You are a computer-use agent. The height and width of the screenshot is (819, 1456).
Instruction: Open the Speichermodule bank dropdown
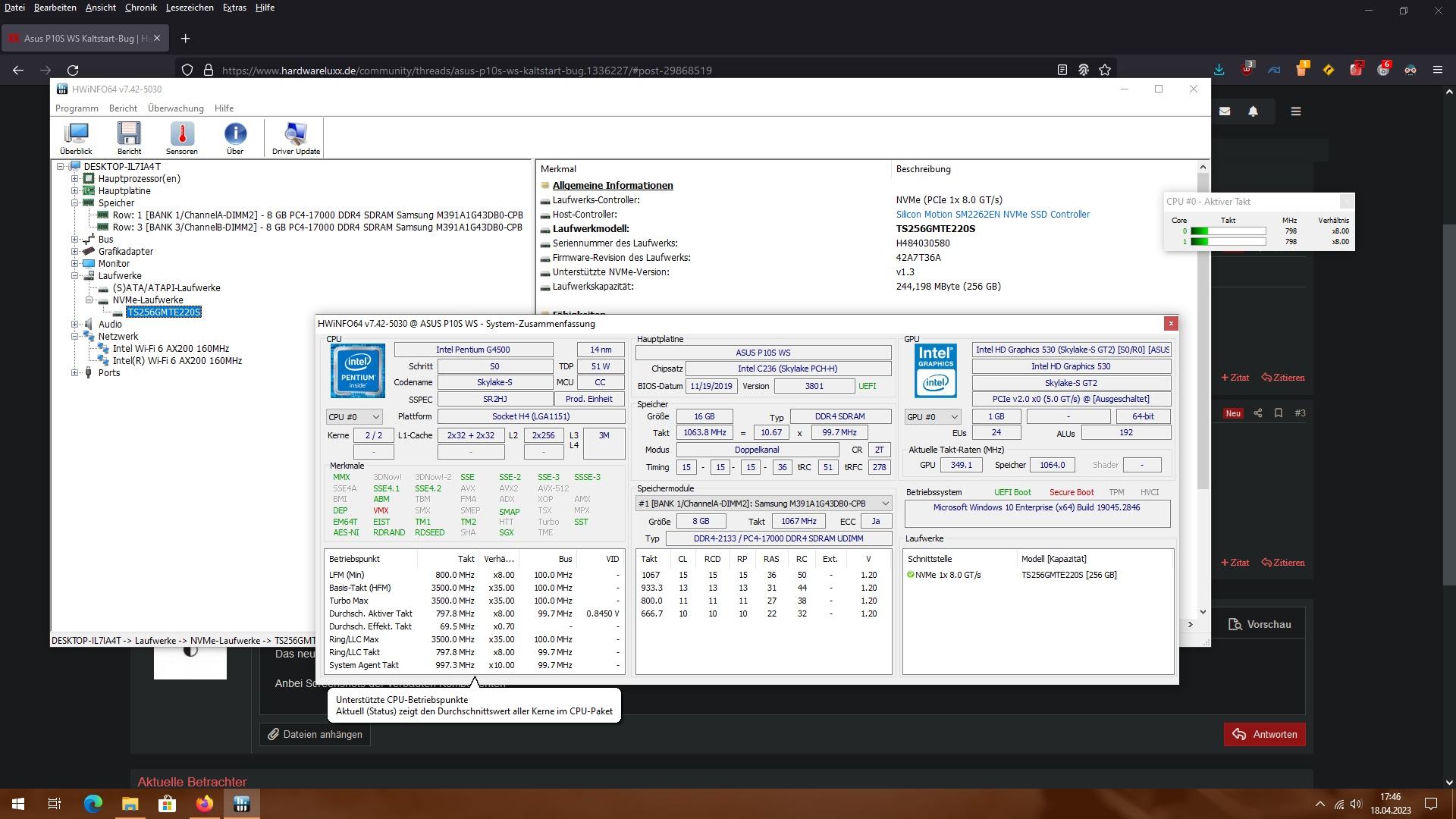click(764, 504)
